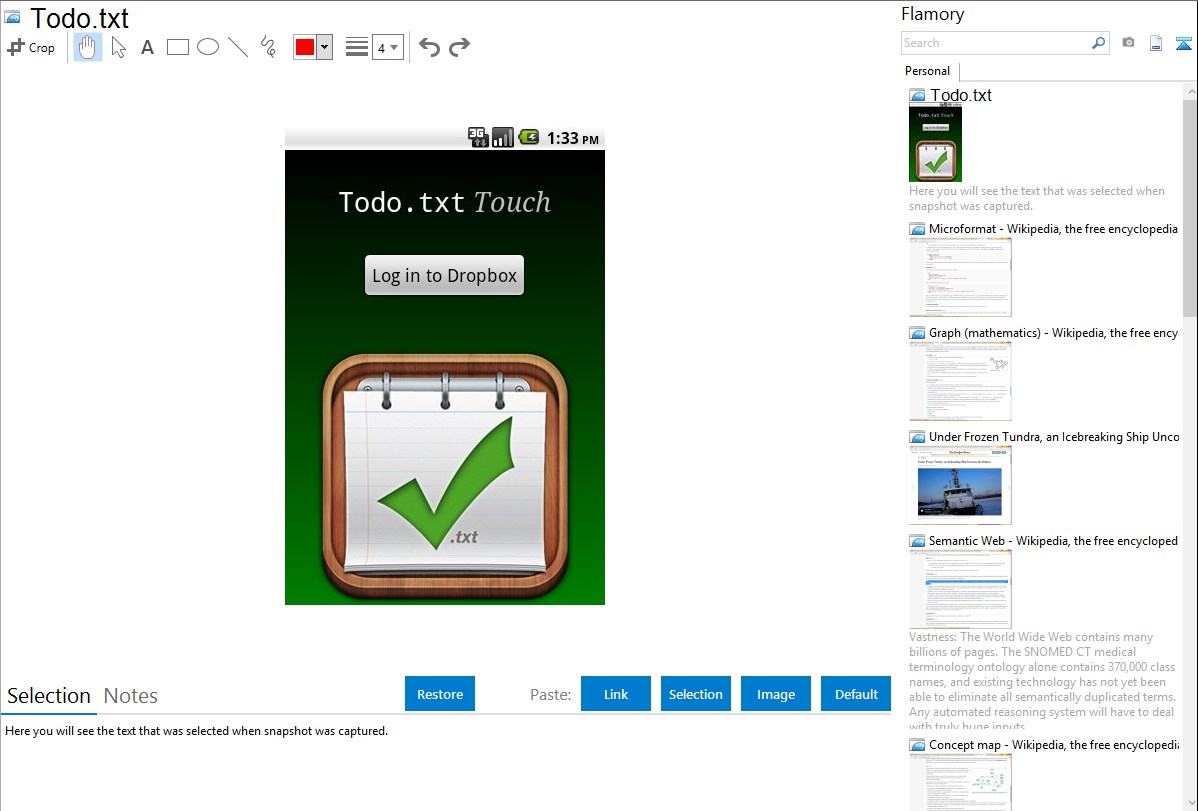Click the new page document icon
The image size is (1198, 811).
[x=1156, y=43]
